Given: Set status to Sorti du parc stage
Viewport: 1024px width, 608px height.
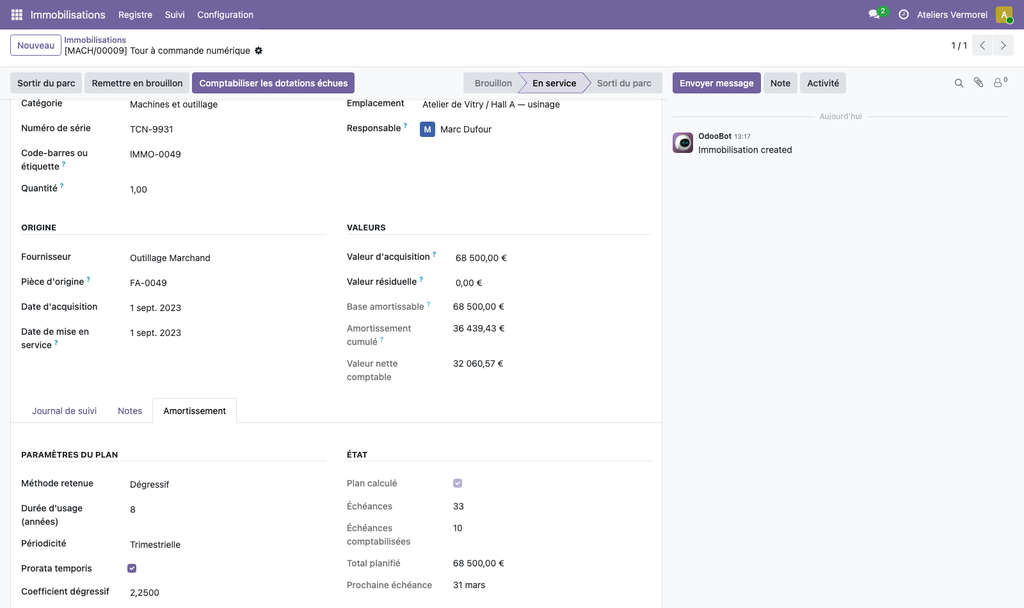Looking at the screenshot, I should pyautogui.click(x=624, y=83).
